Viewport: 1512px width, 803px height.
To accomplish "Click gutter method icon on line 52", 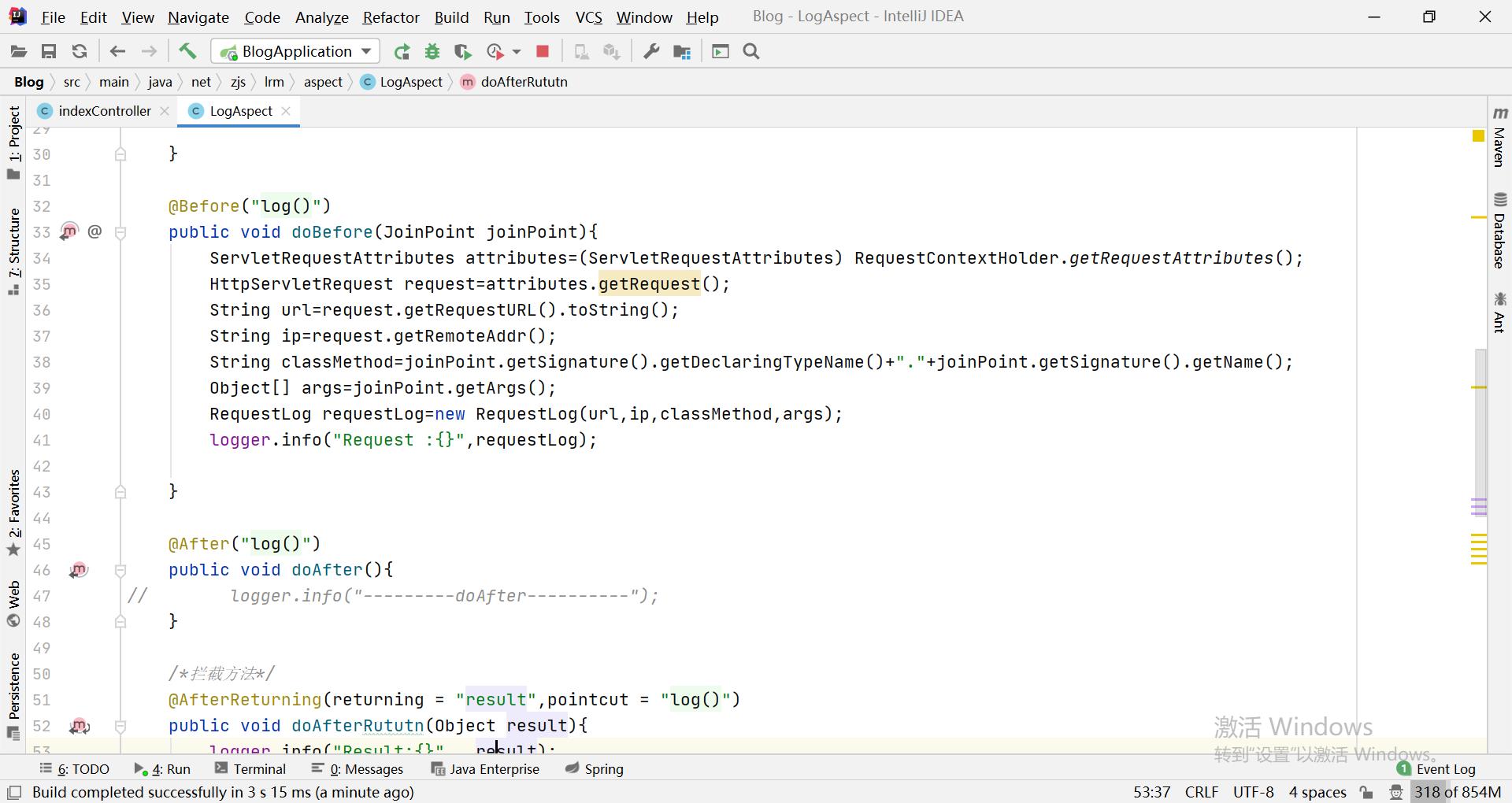I will (x=79, y=726).
